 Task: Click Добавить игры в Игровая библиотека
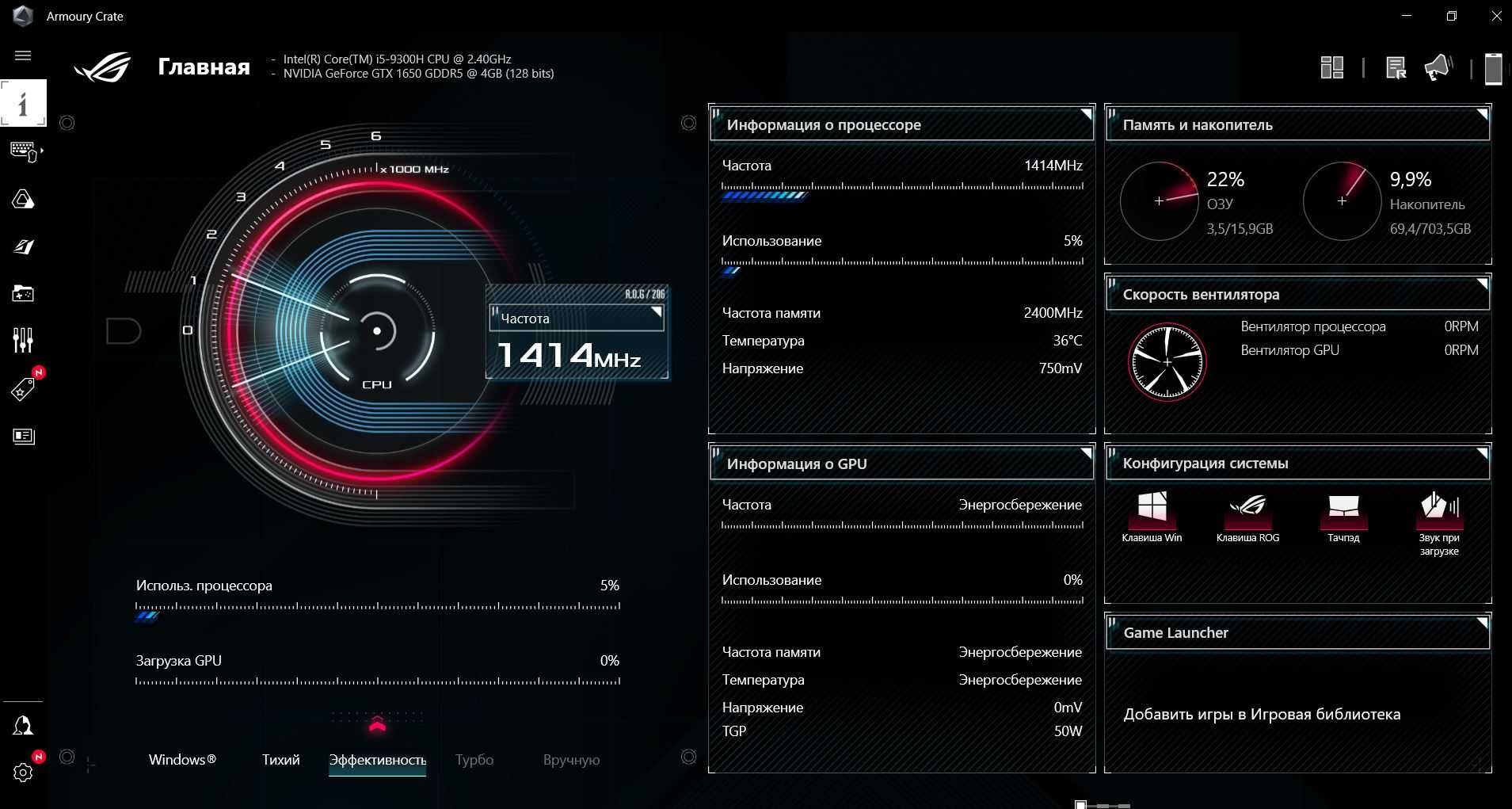pos(1262,715)
